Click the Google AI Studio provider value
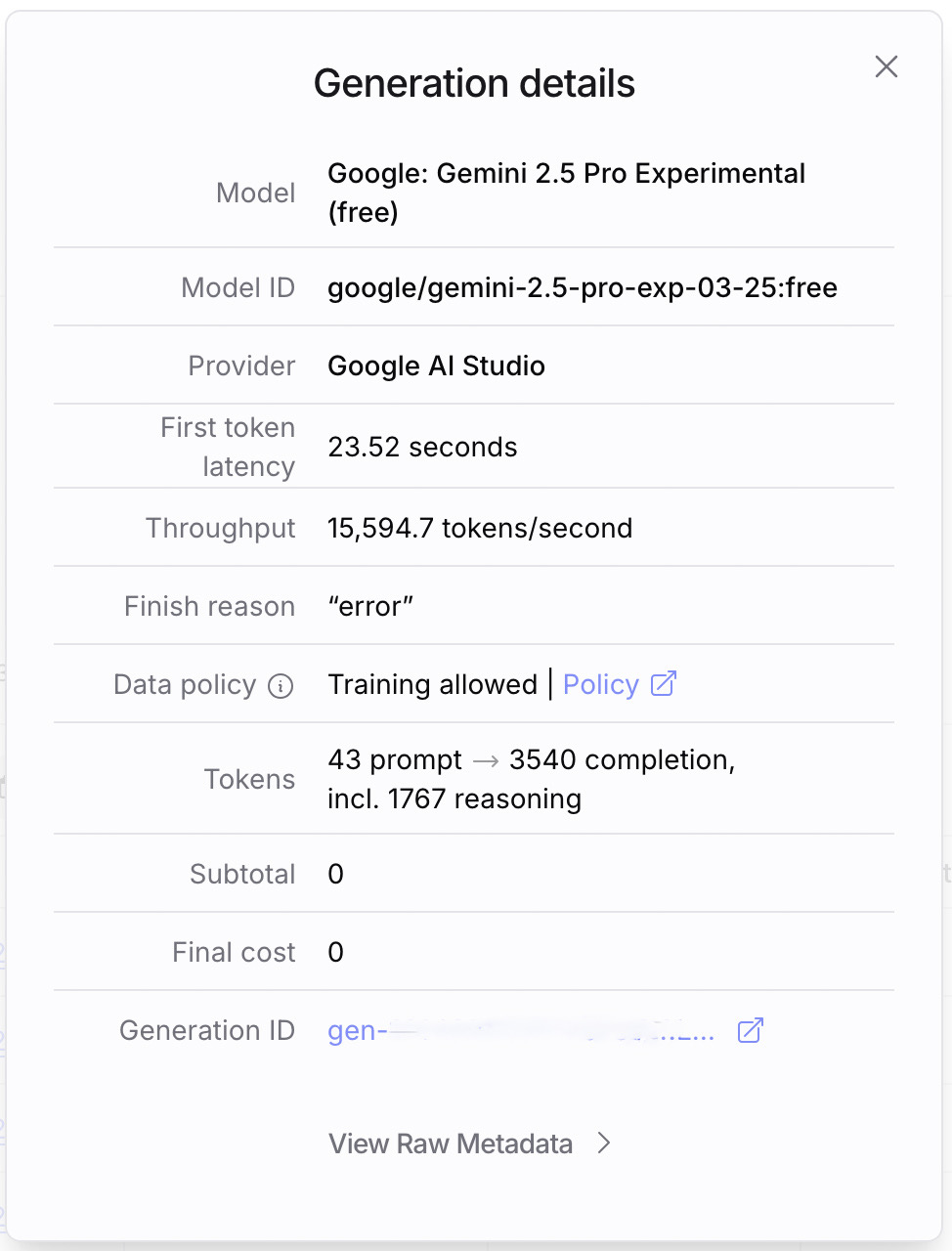This screenshot has width=952, height=1251. click(x=437, y=366)
